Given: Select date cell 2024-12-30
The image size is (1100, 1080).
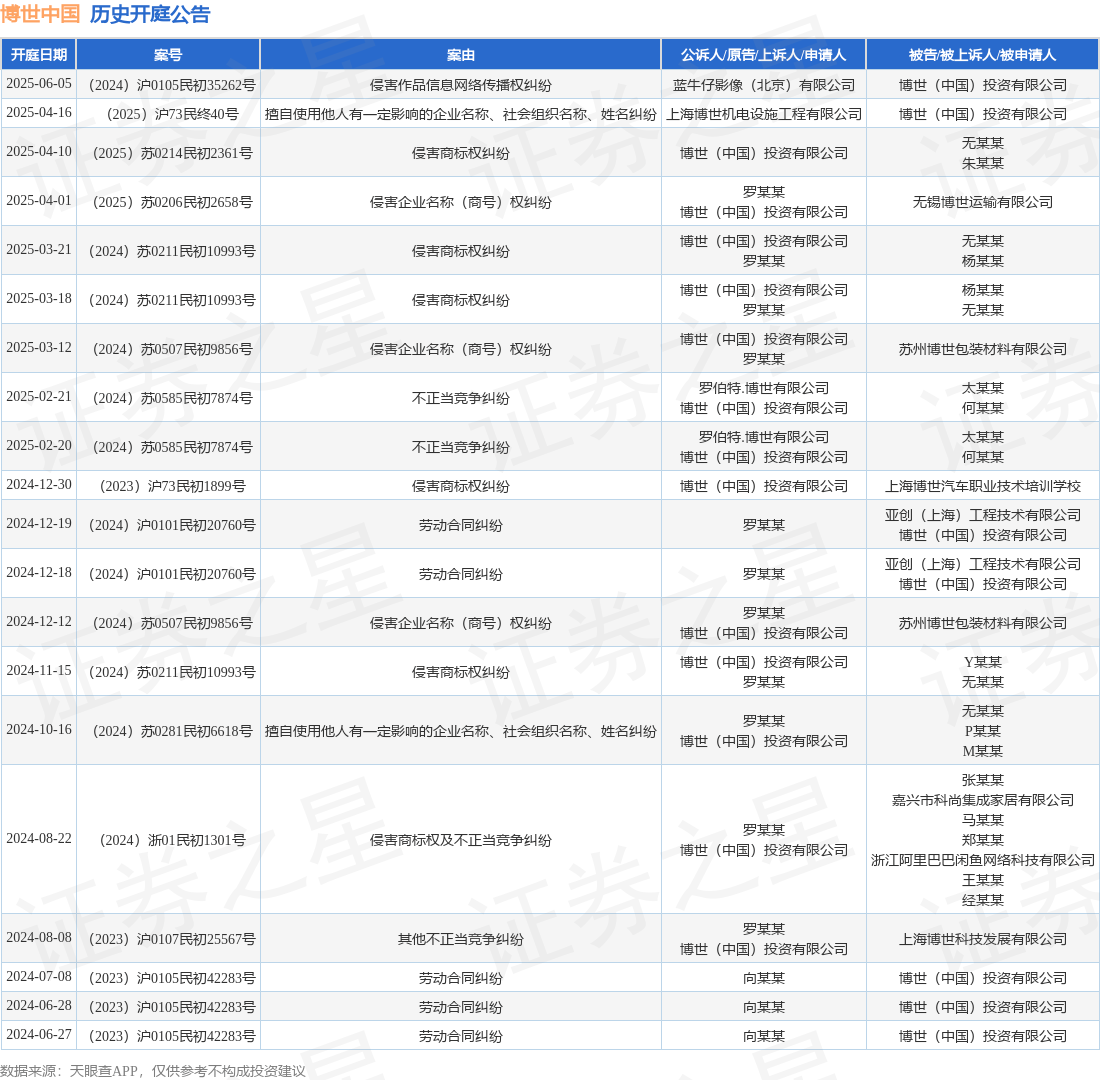Looking at the screenshot, I should click(x=39, y=485).
